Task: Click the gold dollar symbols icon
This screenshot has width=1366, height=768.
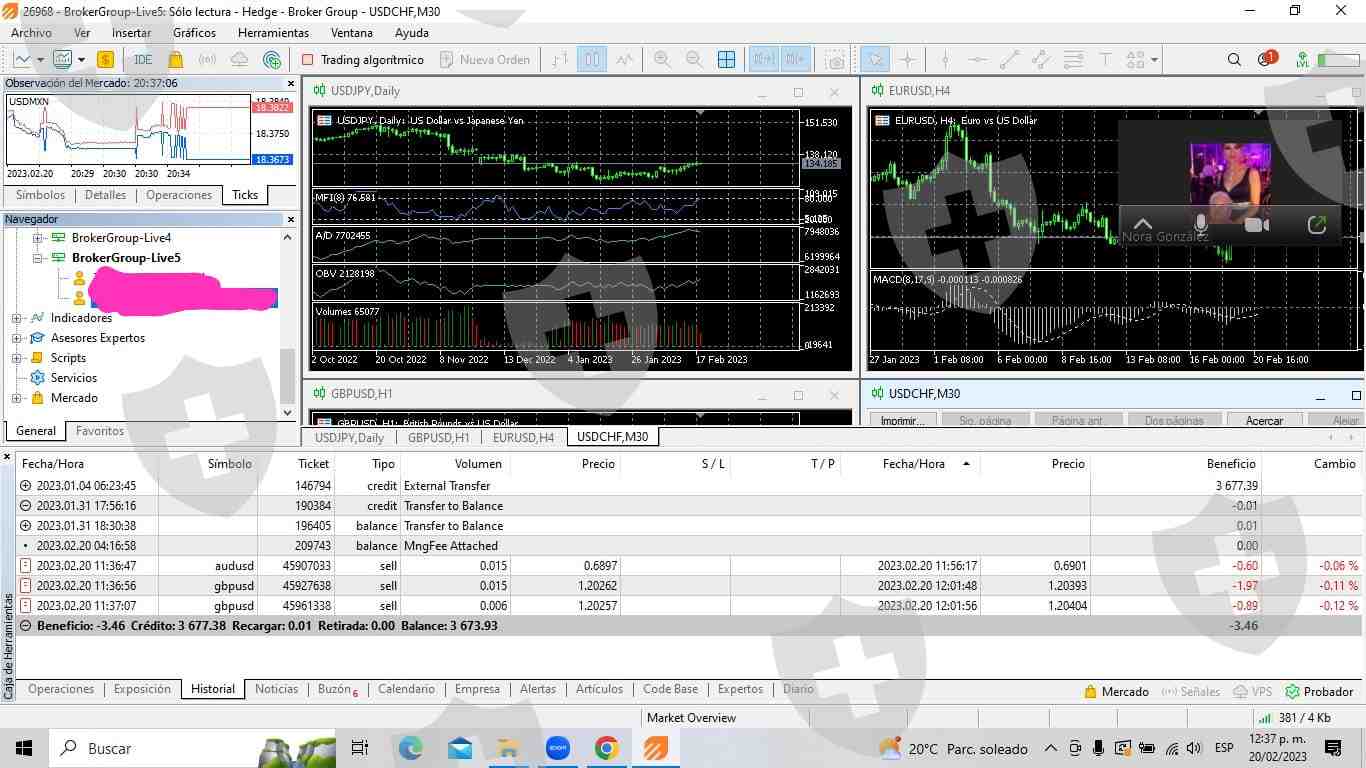Action: click(105, 60)
